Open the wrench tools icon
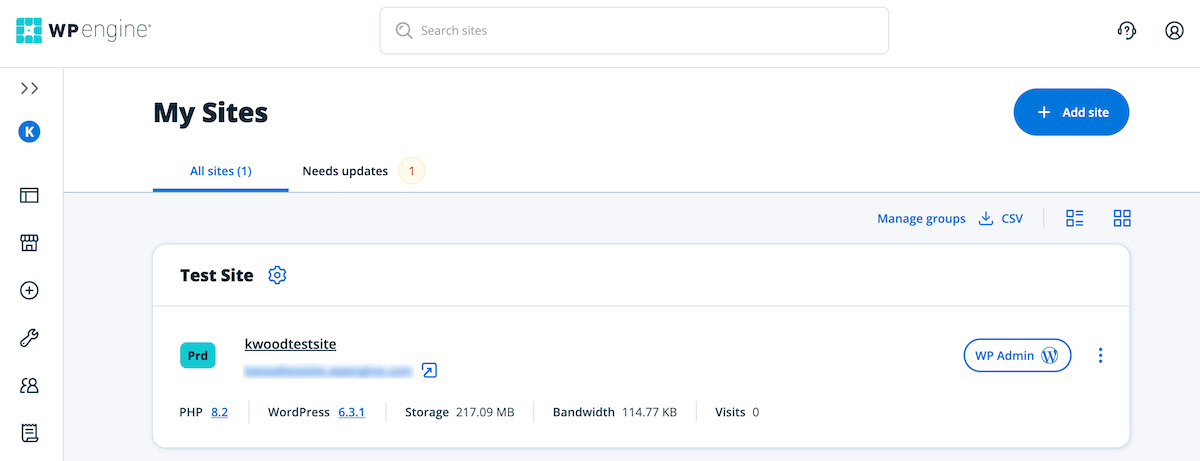Viewport: 1200px width, 461px height. tap(30, 338)
